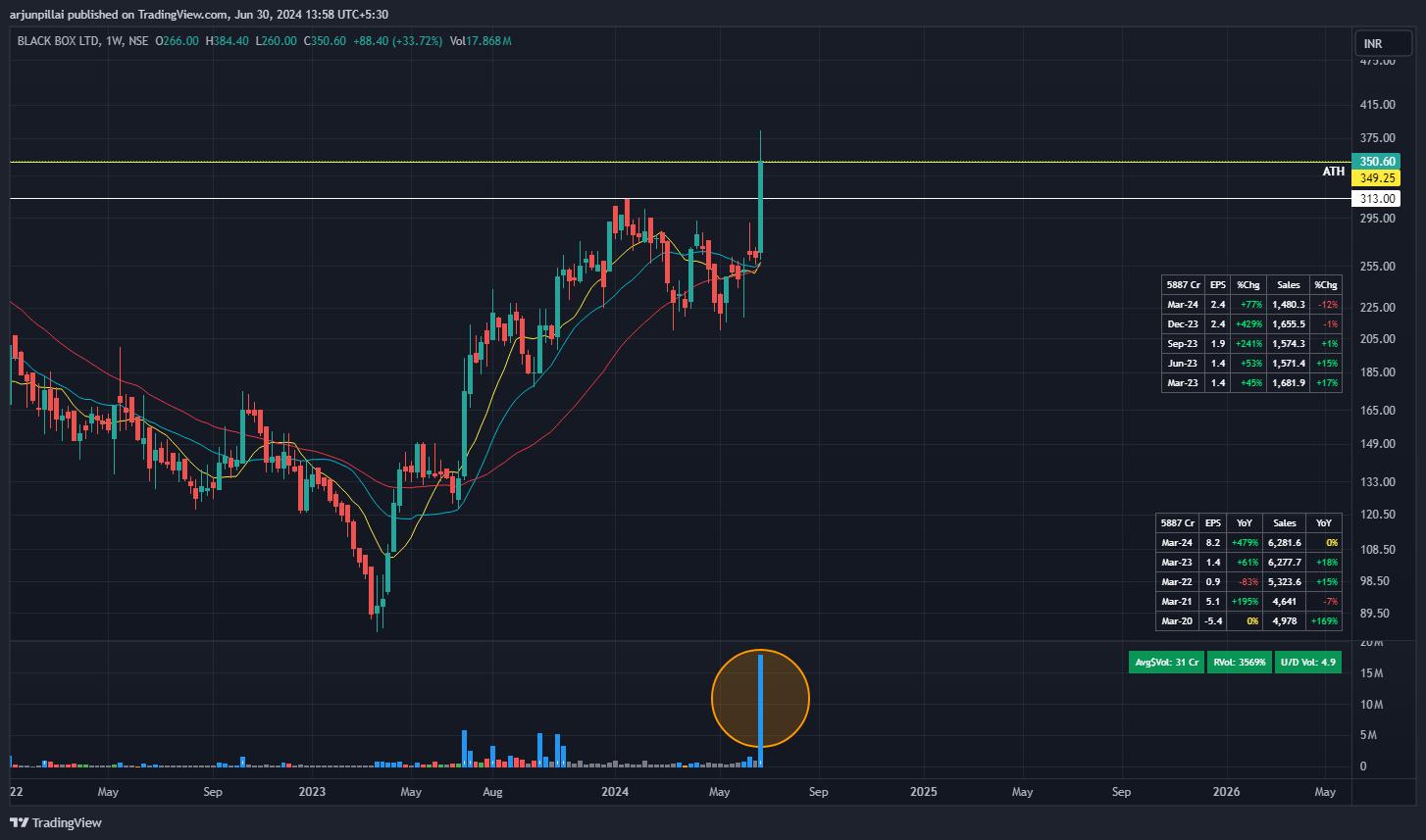The image size is (1426, 840).
Task: Click the RVol: 3569% badge
Action: 1240,663
